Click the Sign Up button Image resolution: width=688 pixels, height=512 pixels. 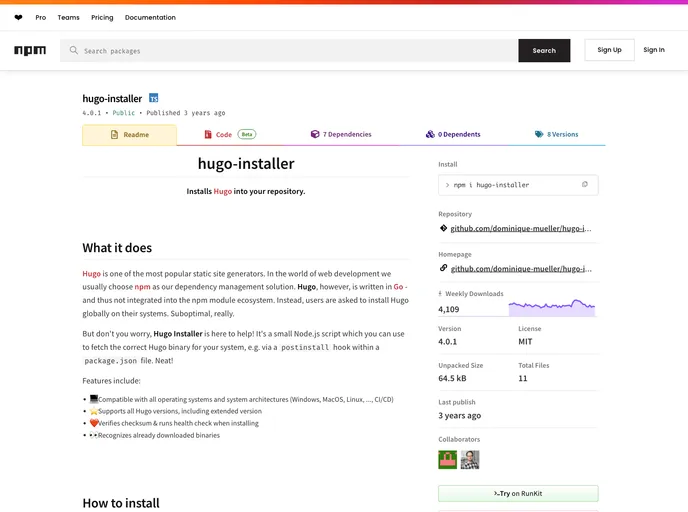tap(609, 50)
